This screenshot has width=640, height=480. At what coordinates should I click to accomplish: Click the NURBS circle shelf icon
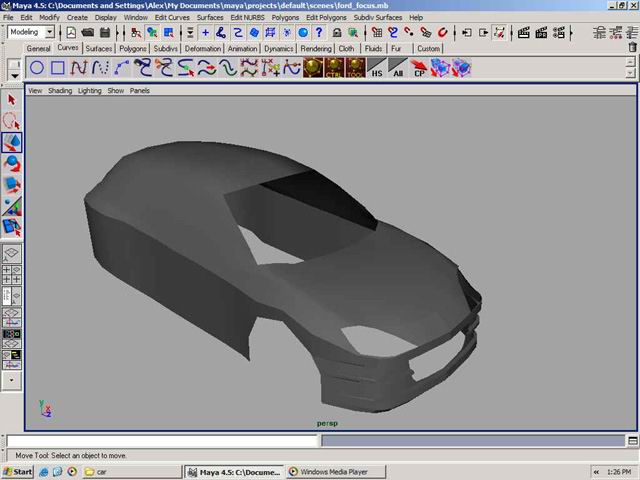point(36,68)
